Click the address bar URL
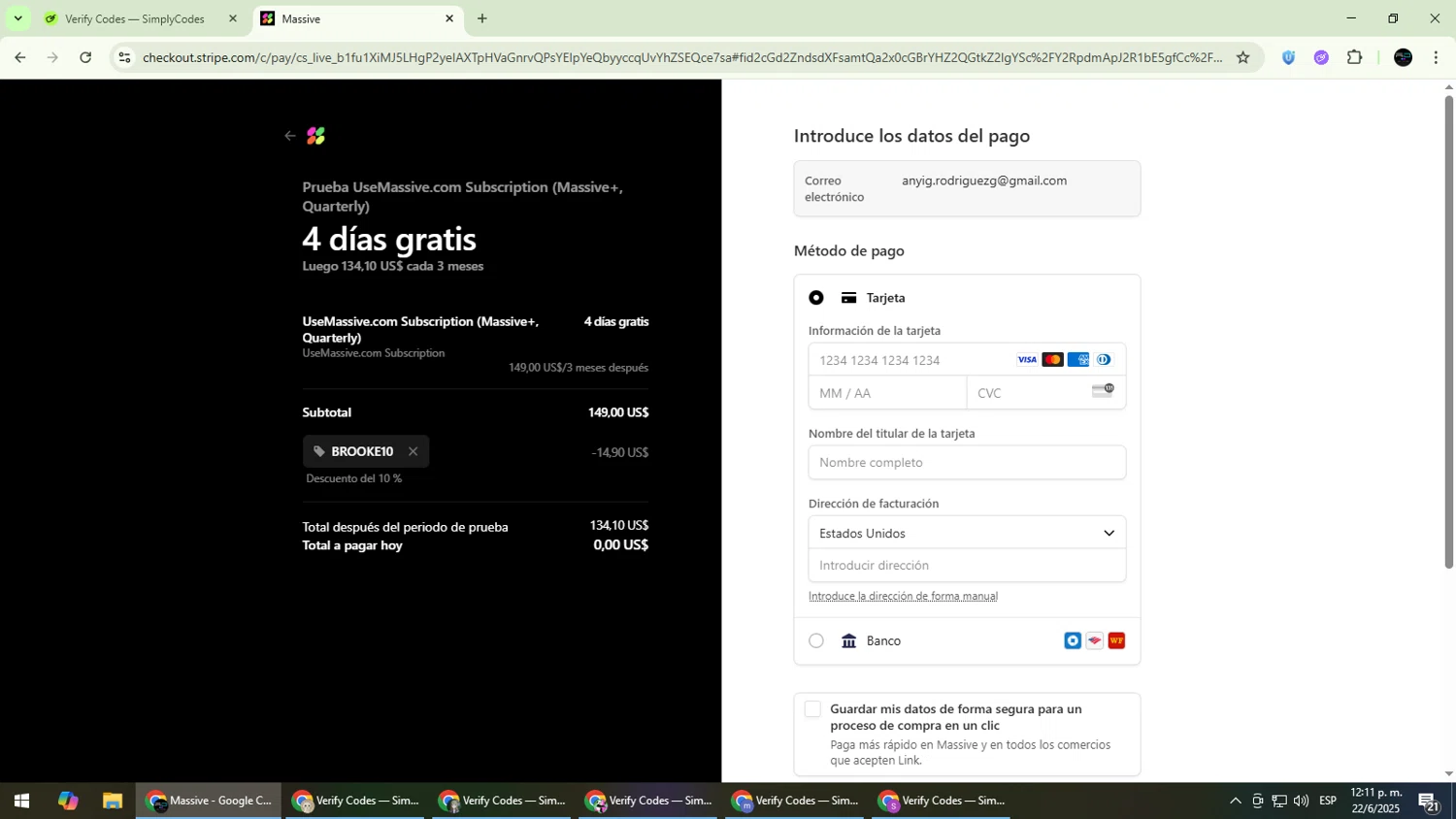The width and height of the screenshot is (1456, 819). pyautogui.click(x=682, y=58)
